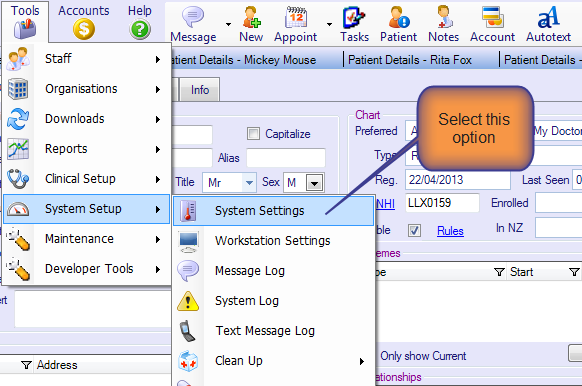Expand the Staff submenu arrow

pos(158,59)
